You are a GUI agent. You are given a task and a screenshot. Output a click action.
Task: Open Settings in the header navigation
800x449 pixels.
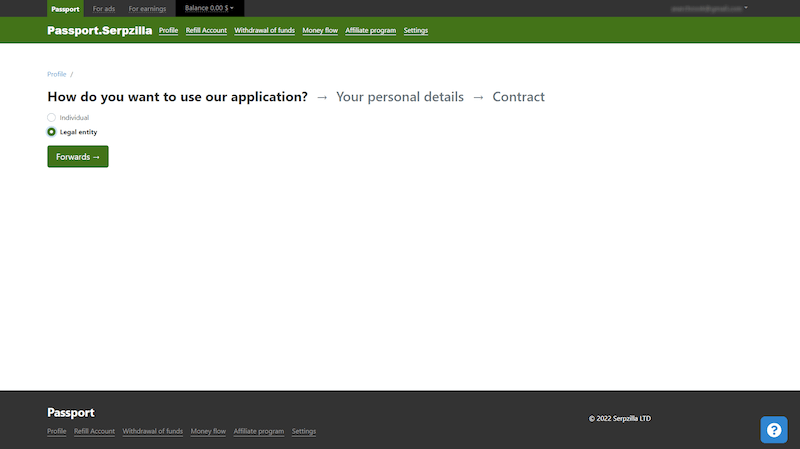[x=416, y=31]
